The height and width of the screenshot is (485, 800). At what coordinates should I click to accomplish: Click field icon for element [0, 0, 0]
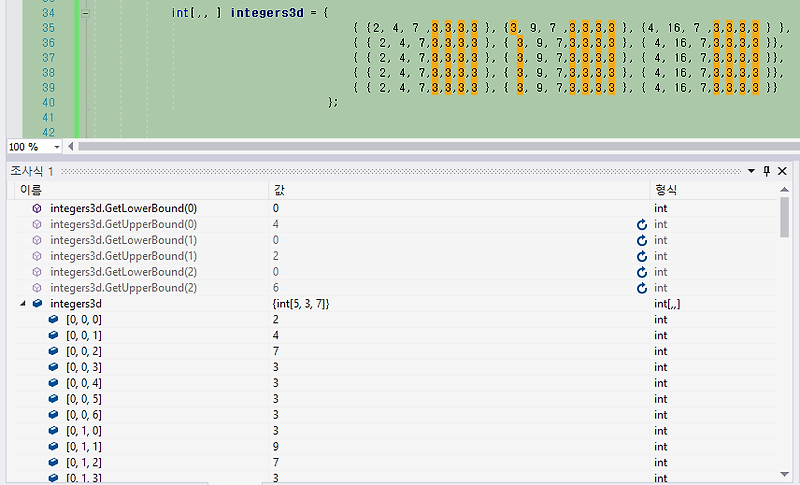53,319
